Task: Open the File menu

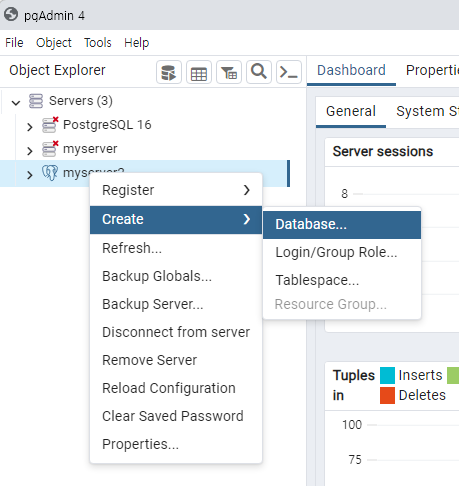Action: [14, 43]
